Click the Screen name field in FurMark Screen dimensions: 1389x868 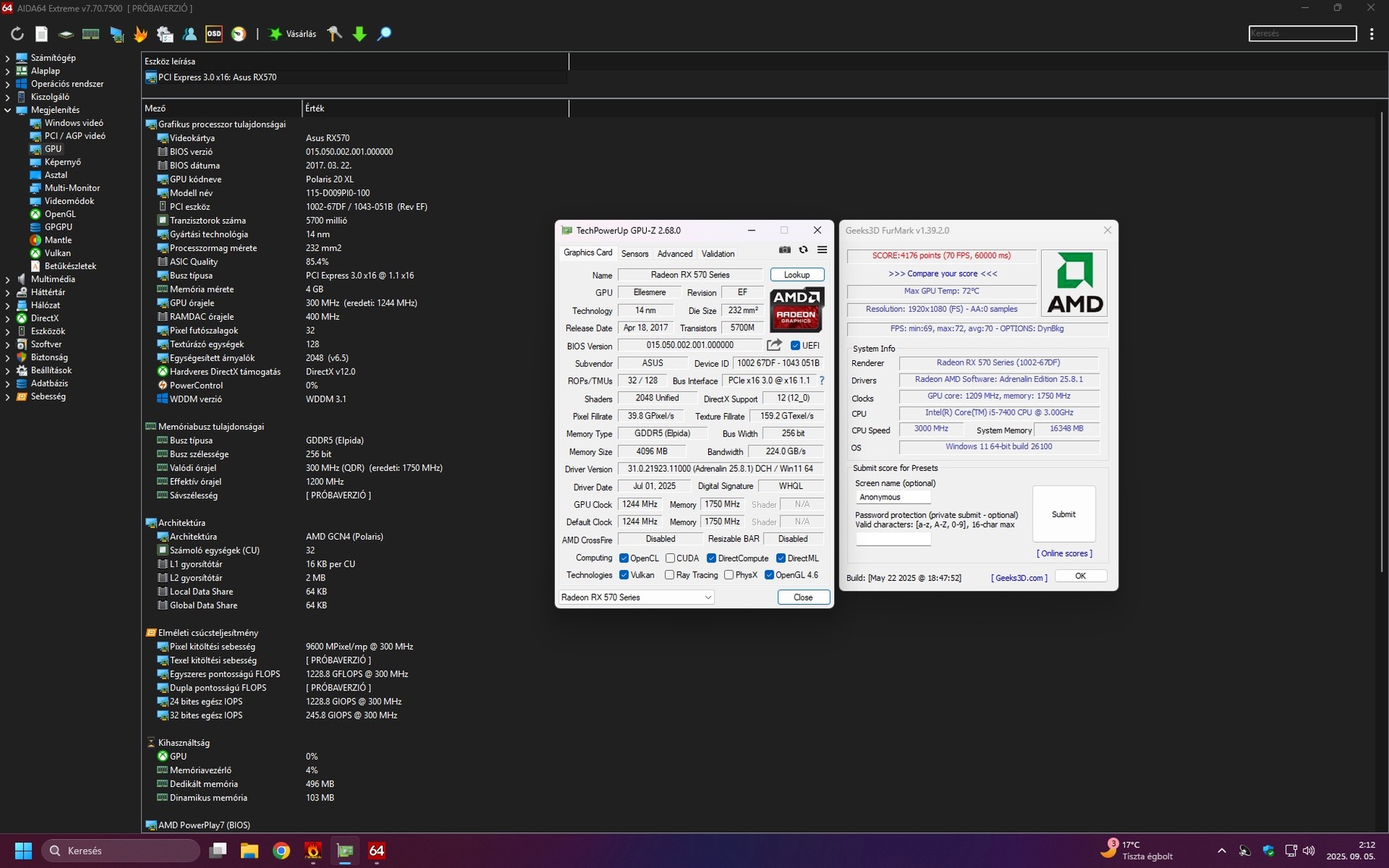pos(893,497)
